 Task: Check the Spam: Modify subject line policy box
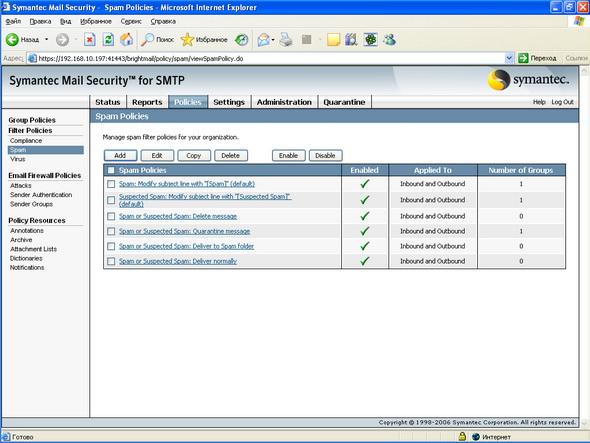[x=111, y=184]
